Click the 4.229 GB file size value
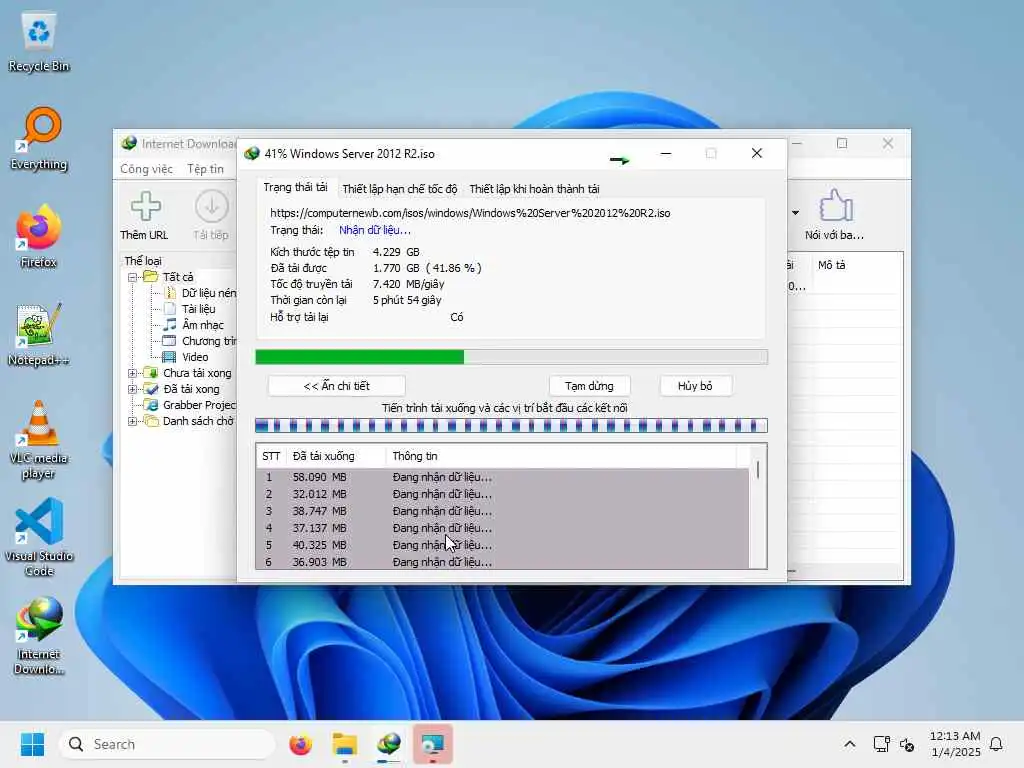The height and width of the screenshot is (768, 1024). point(396,252)
